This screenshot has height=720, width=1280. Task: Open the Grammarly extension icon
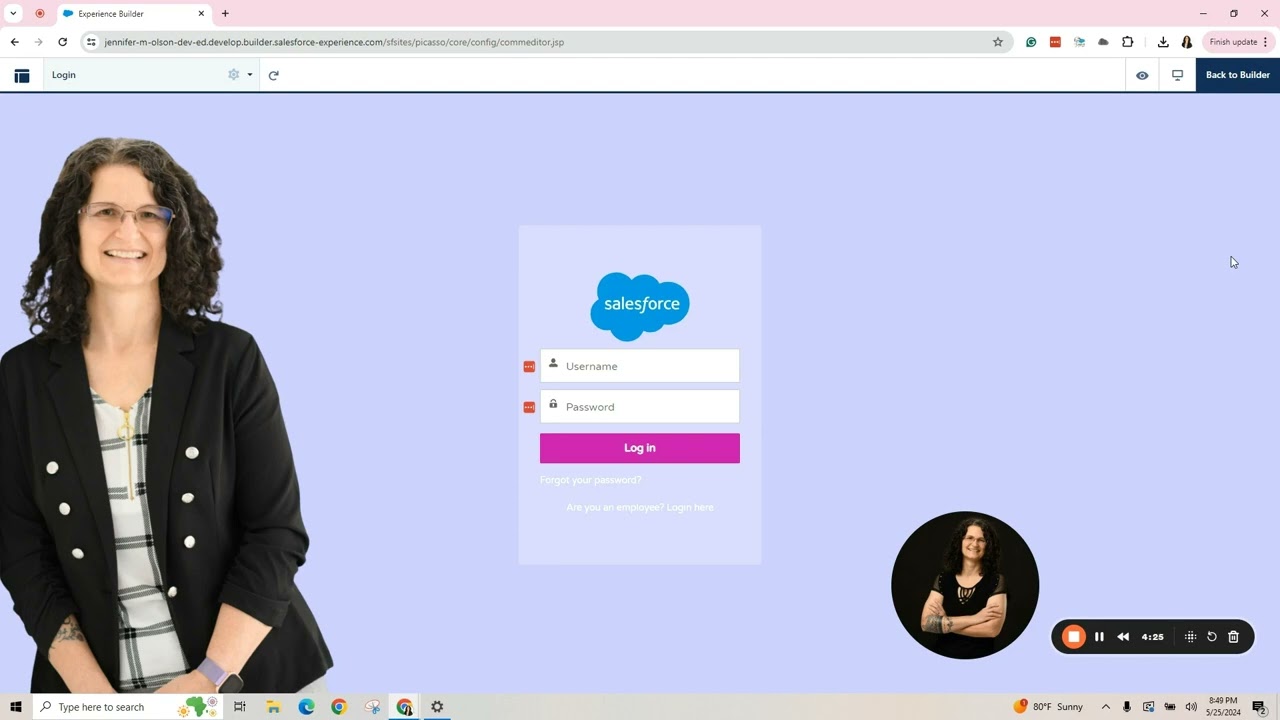(1031, 42)
